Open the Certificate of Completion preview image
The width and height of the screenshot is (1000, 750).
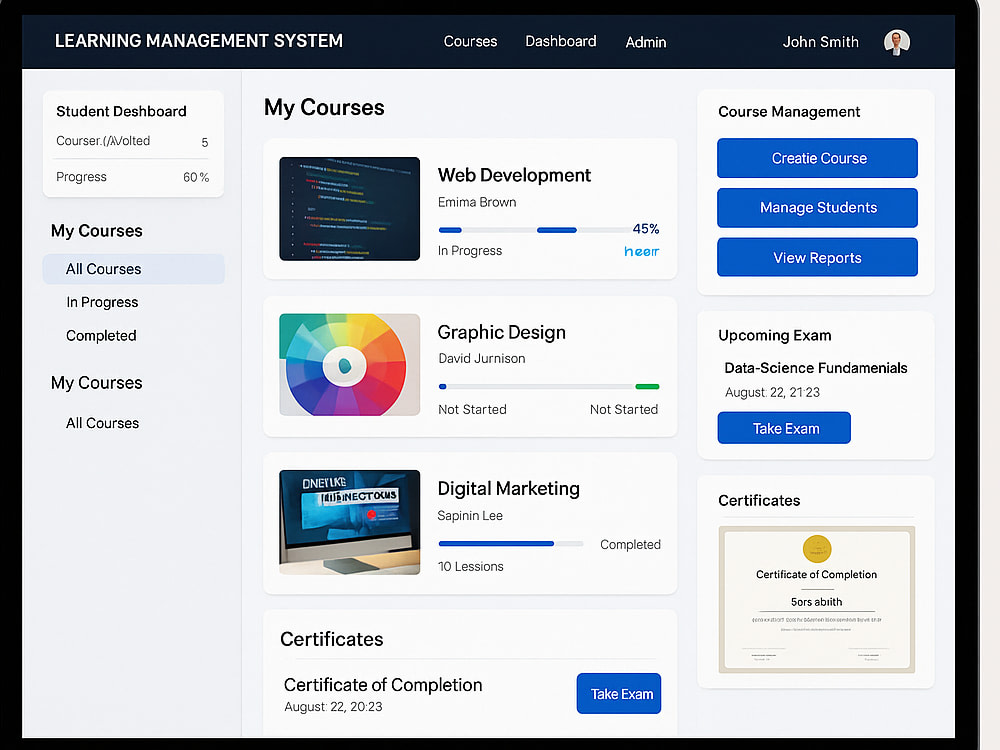[x=816, y=599]
